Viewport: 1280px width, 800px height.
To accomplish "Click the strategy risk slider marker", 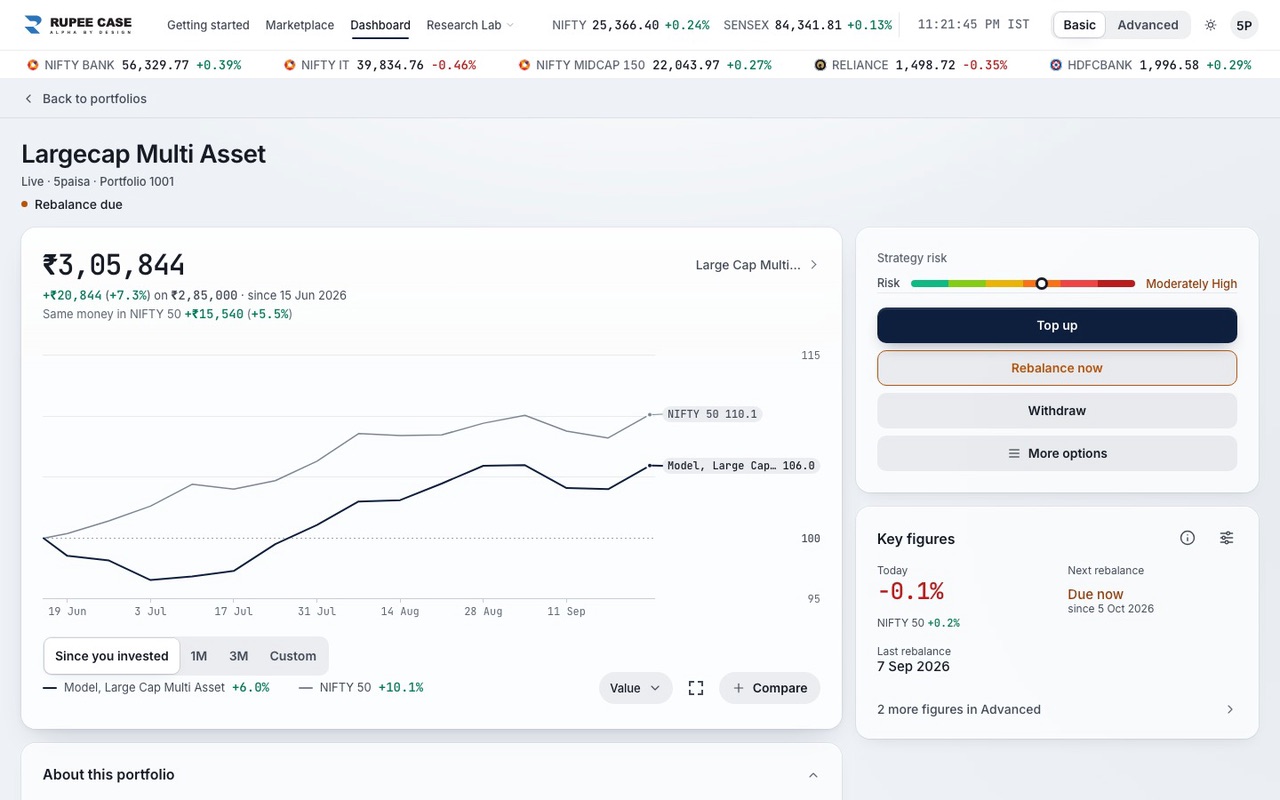I will click(1041, 284).
